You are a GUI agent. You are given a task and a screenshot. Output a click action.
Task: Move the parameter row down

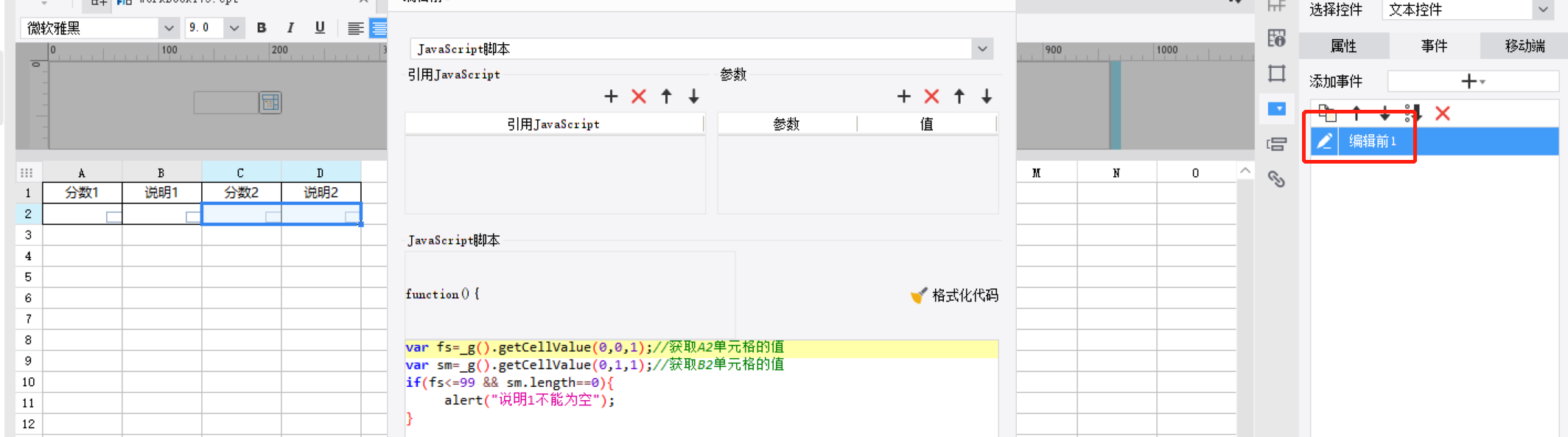[987, 96]
